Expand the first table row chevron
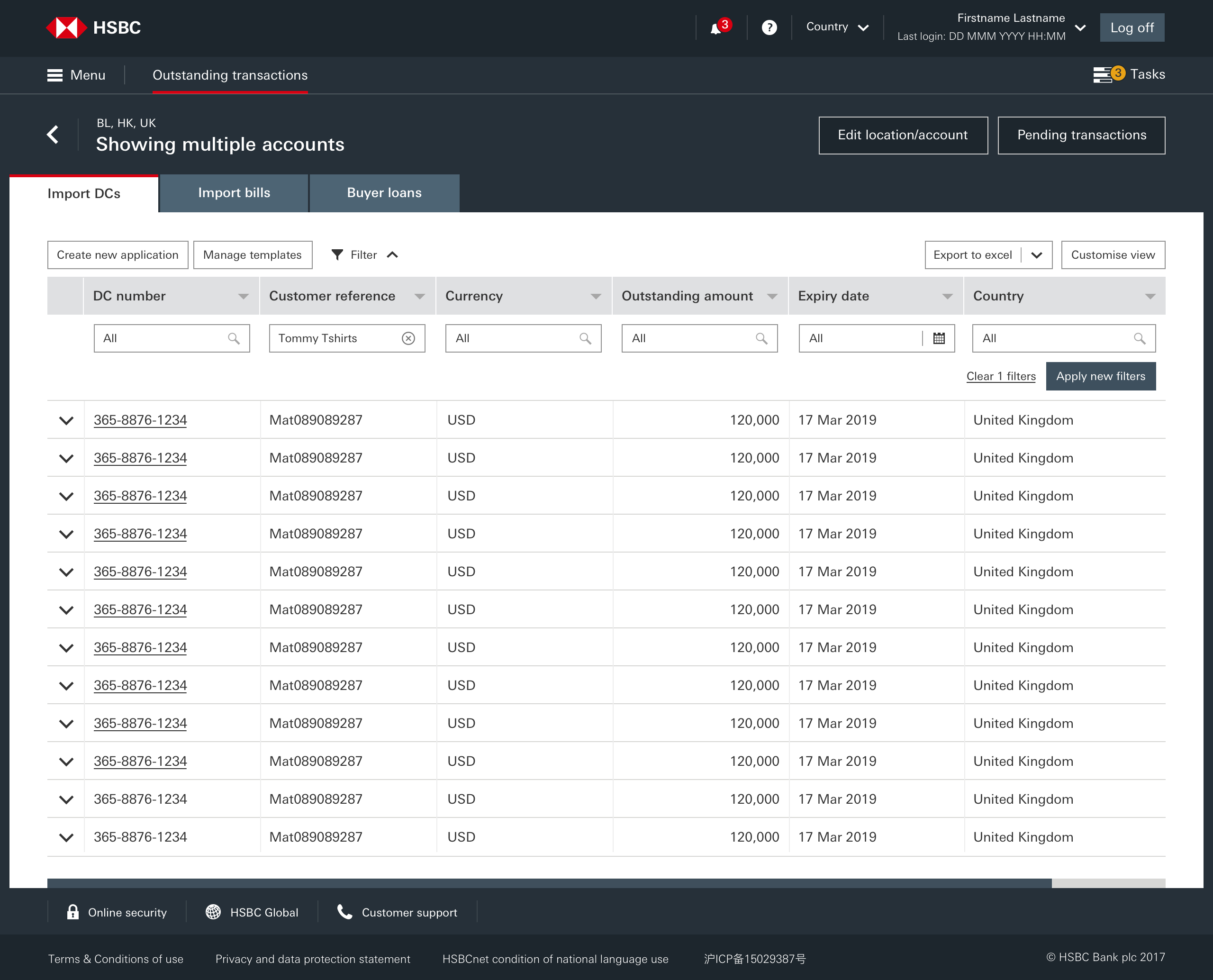This screenshot has width=1213, height=980. point(66,420)
